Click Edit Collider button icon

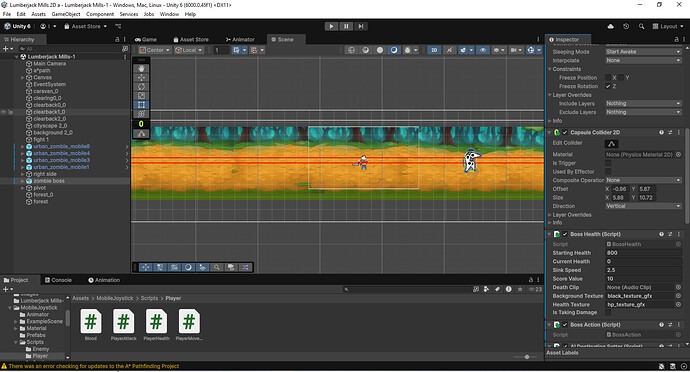[611, 144]
